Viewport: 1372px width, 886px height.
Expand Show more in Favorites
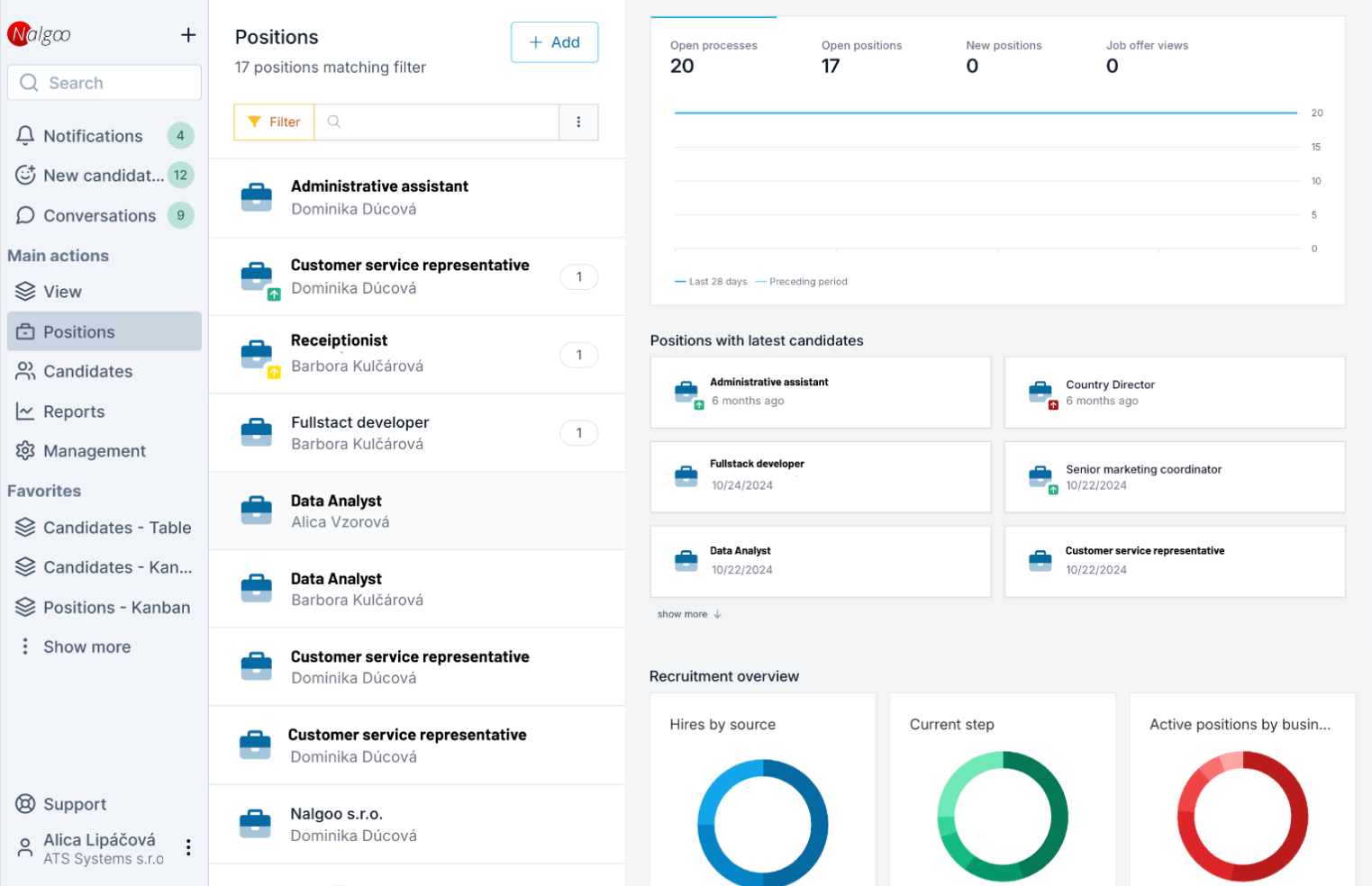point(86,646)
